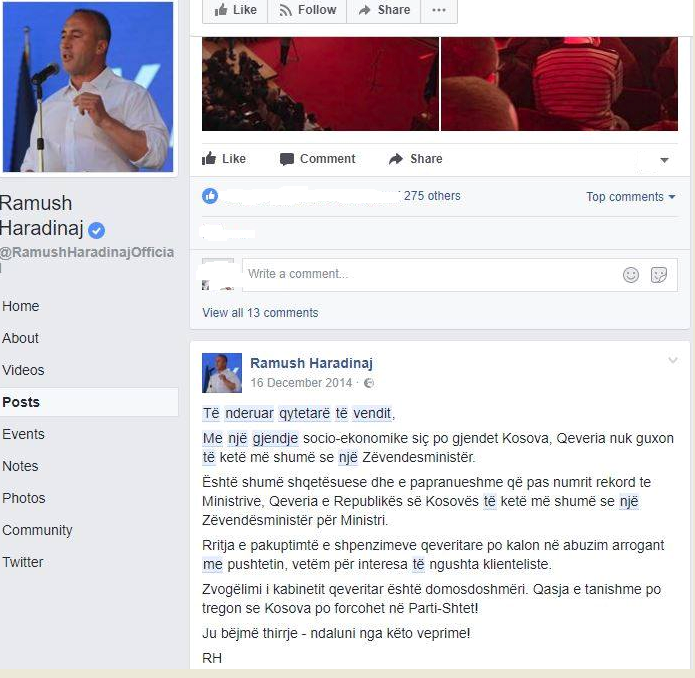695x678 pixels.
Task: Open the post's share audience dropdown arrow
Action: pos(664,160)
